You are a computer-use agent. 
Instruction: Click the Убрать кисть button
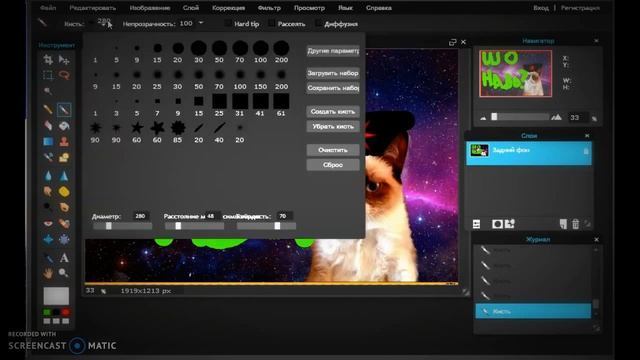click(333, 127)
